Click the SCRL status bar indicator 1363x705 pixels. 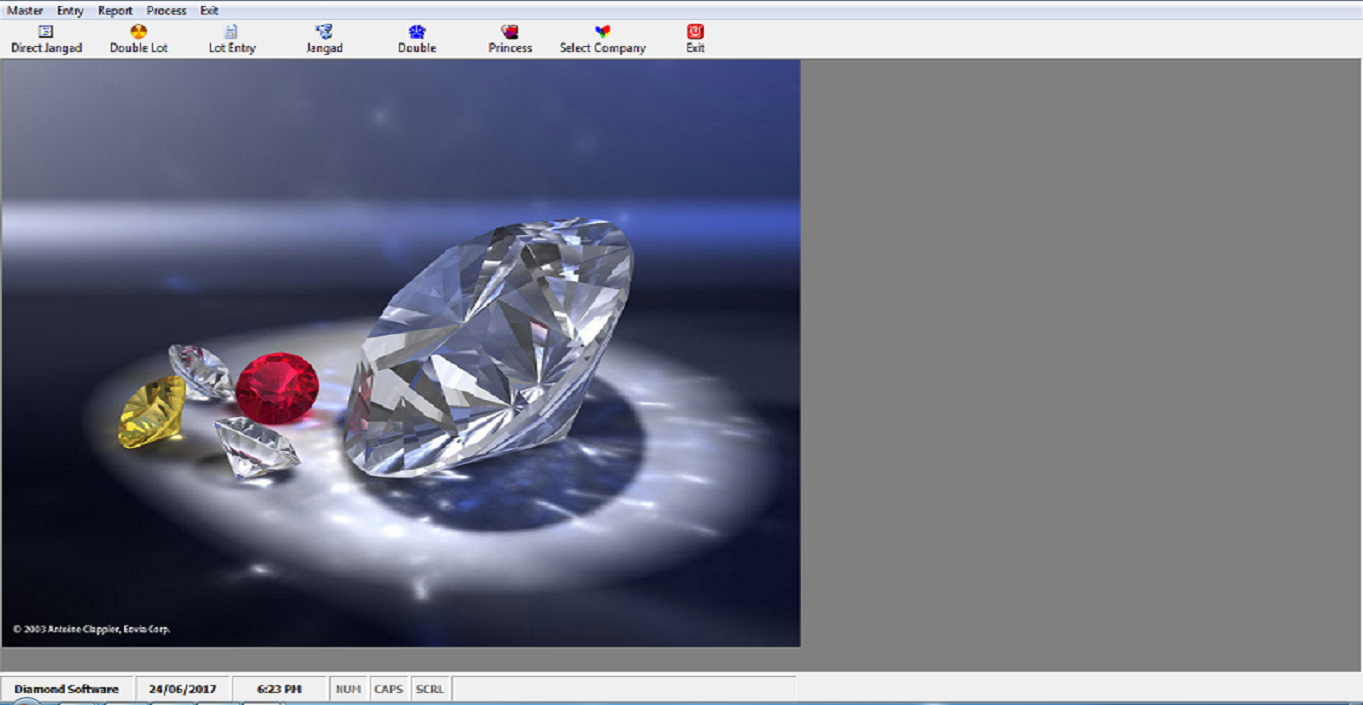point(430,689)
